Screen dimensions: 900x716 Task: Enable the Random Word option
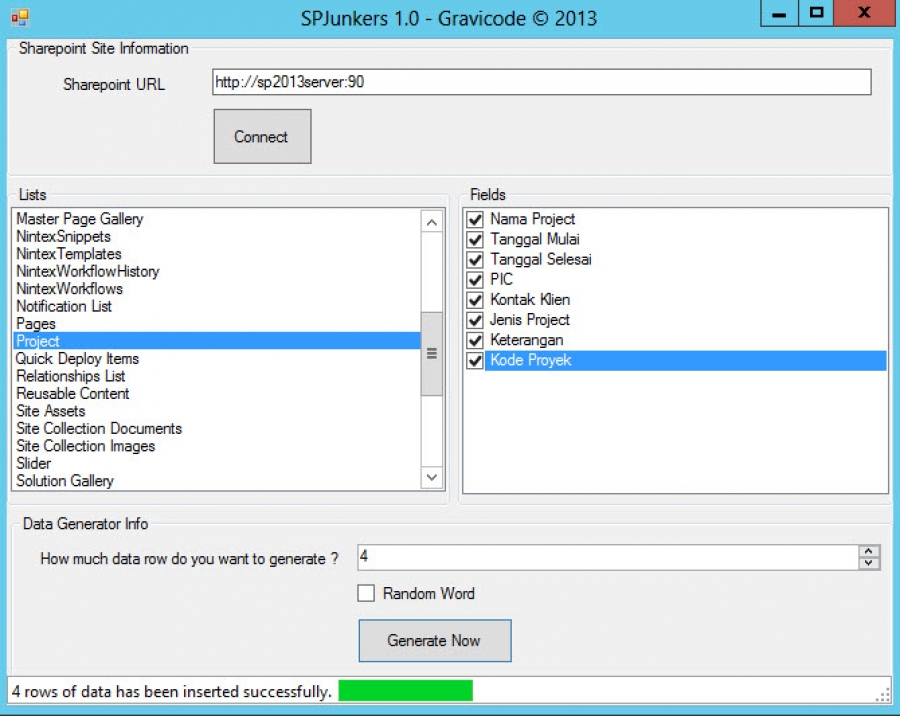[x=367, y=594]
